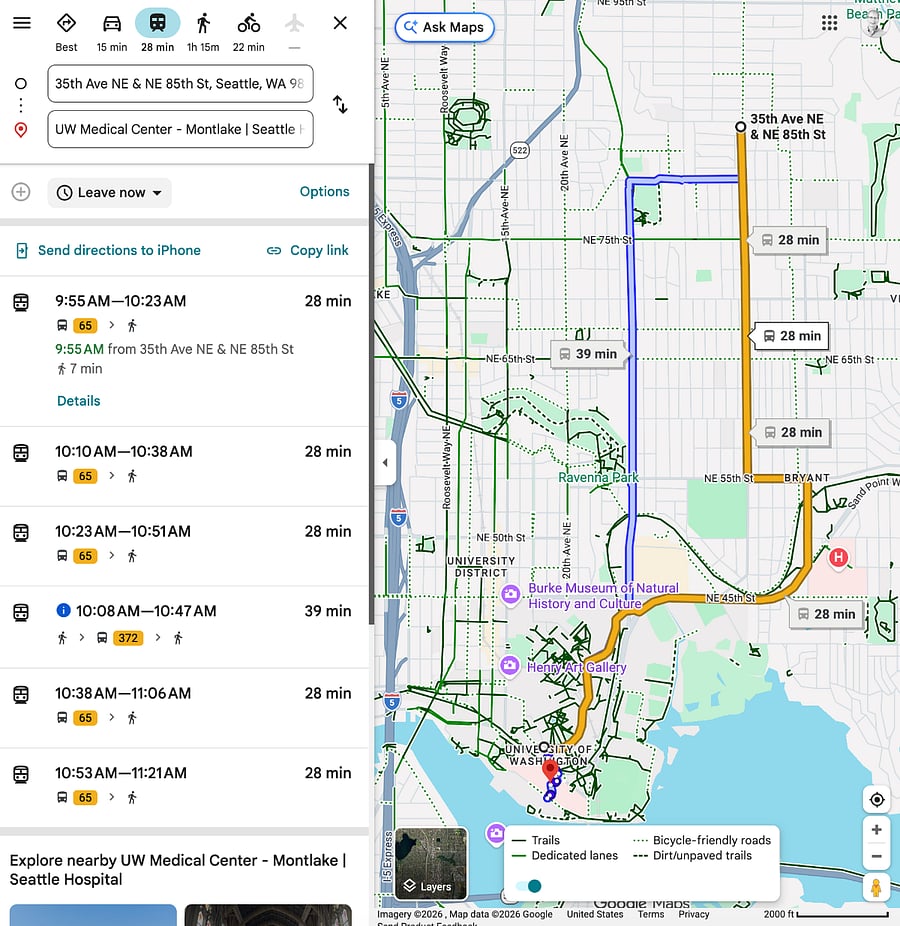Open the Terms link

(x=650, y=914)
